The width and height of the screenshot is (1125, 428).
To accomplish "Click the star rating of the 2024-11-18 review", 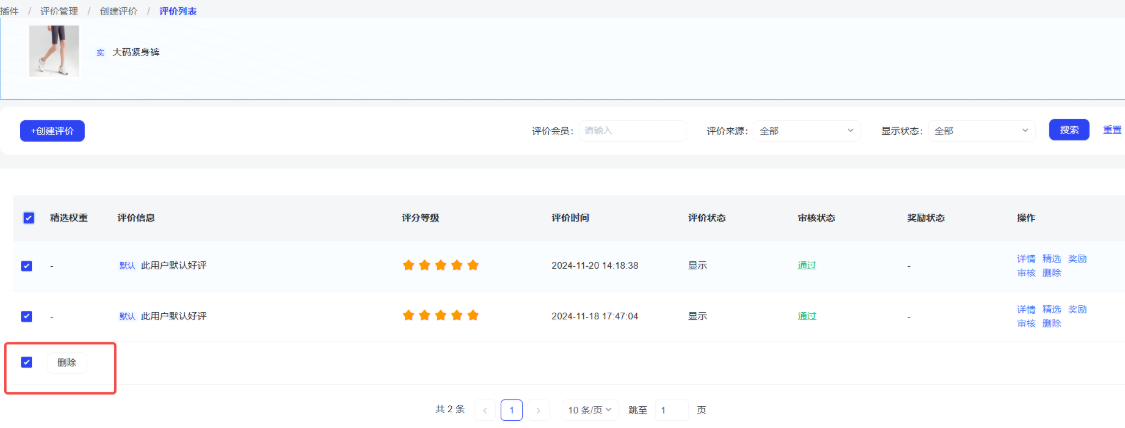I will (x=441, y=315).
